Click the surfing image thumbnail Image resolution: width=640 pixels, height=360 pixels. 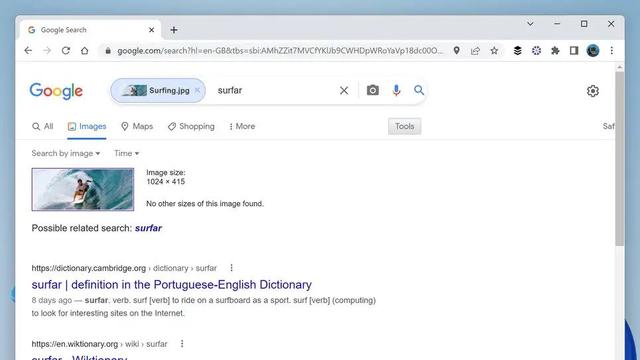[x=83, y=189]
